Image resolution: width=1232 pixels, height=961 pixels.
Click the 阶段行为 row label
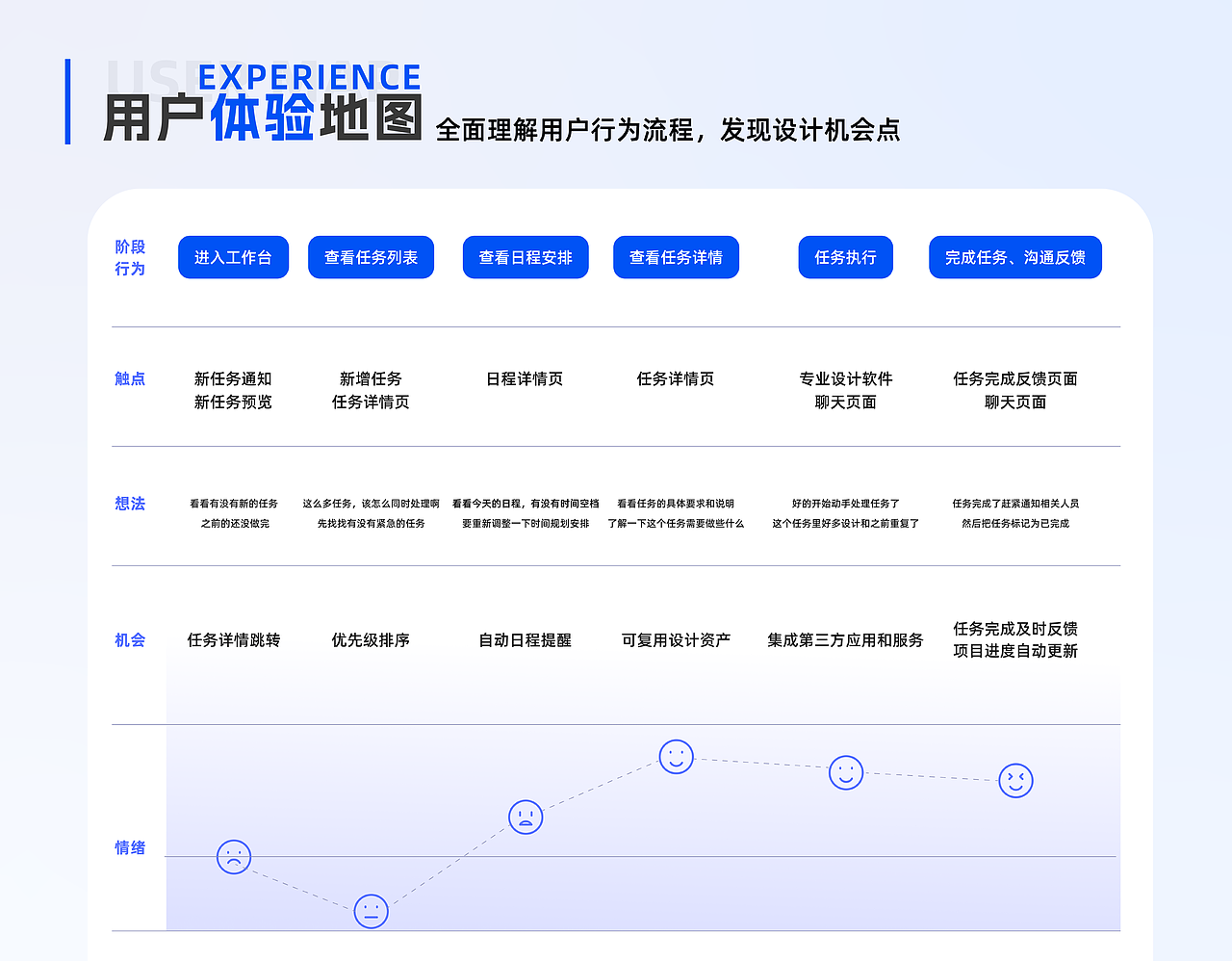pyautogui.click(x=130, y=258)
